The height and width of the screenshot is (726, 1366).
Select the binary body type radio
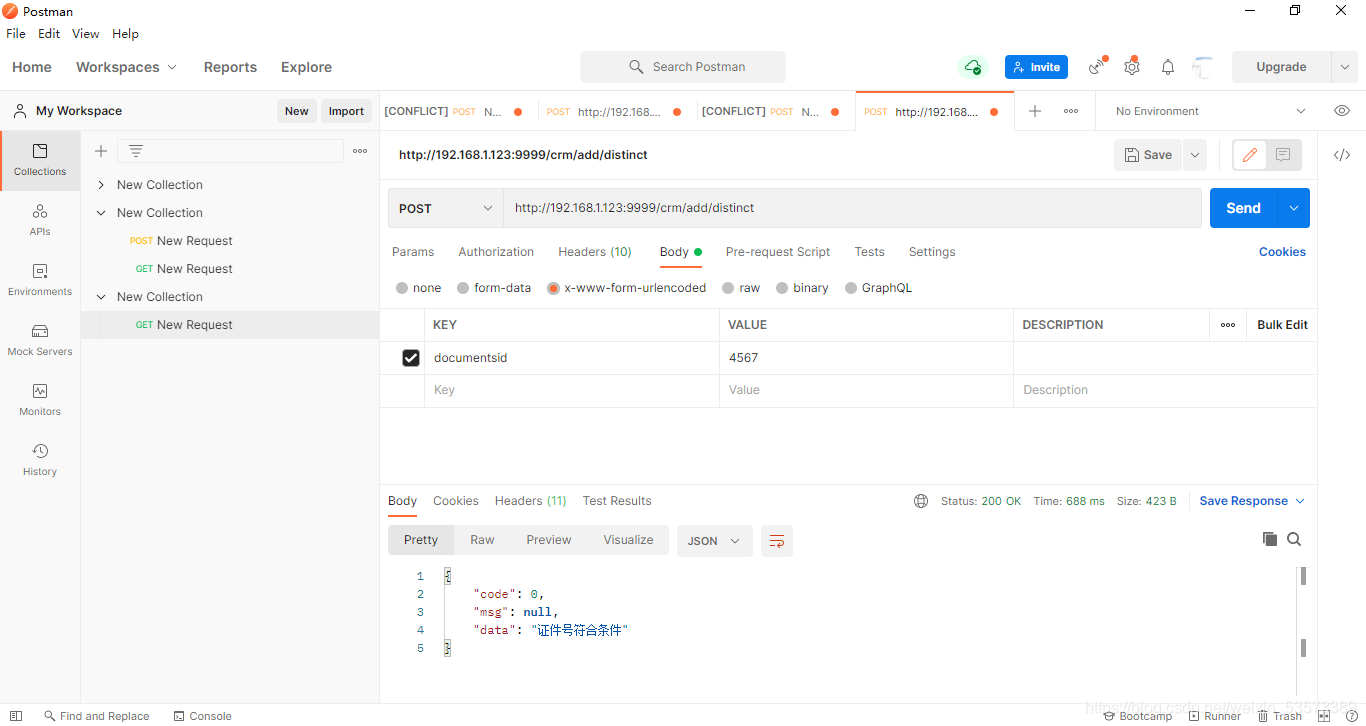click(x=782, y=288)
